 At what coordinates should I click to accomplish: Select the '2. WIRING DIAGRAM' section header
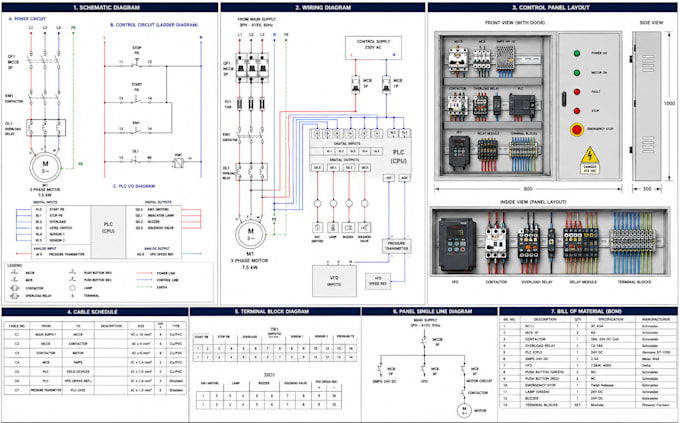coord(323,7)
